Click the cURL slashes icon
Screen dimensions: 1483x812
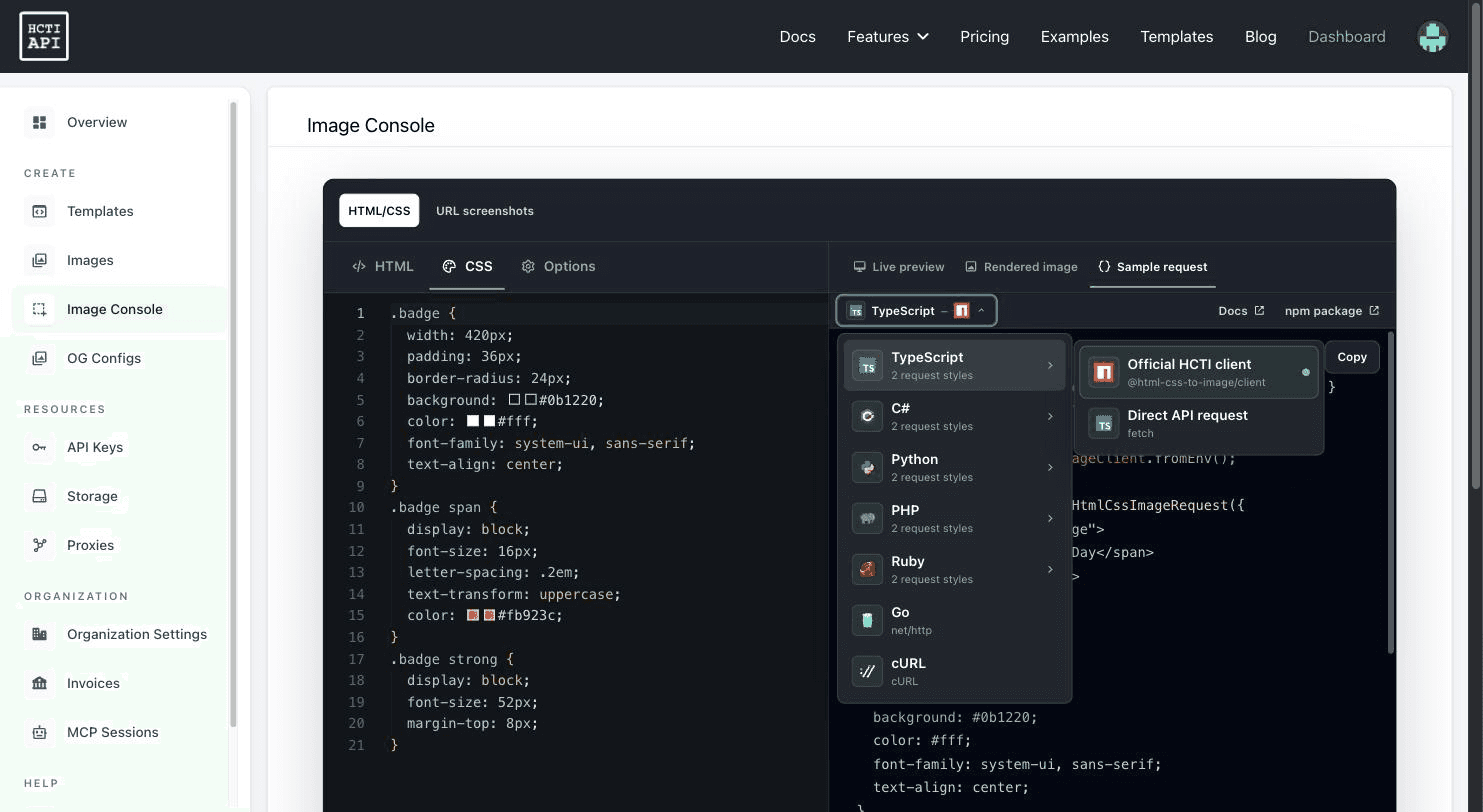pos(867,672)
